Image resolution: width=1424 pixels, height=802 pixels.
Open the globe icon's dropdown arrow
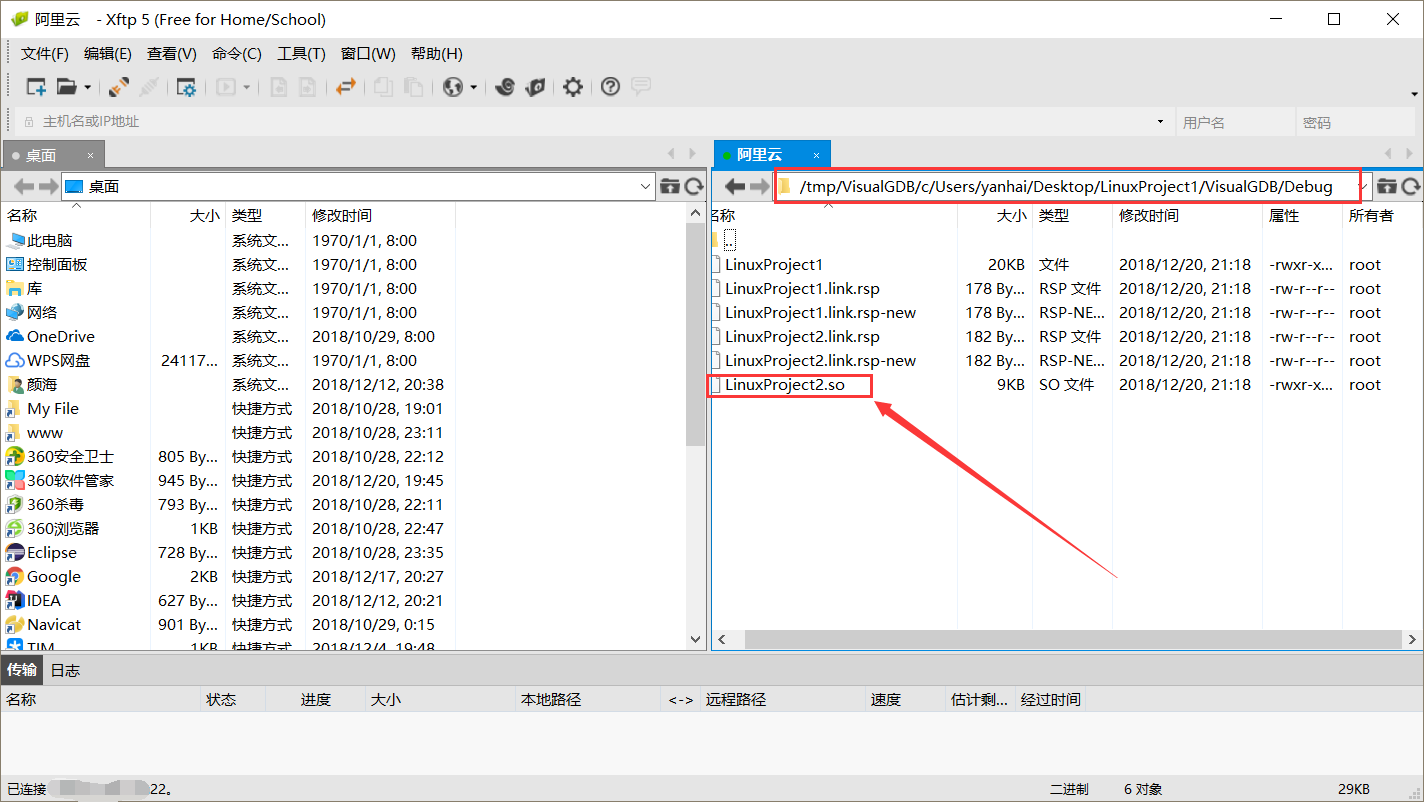pyautogui.click(x=472, y=87)
